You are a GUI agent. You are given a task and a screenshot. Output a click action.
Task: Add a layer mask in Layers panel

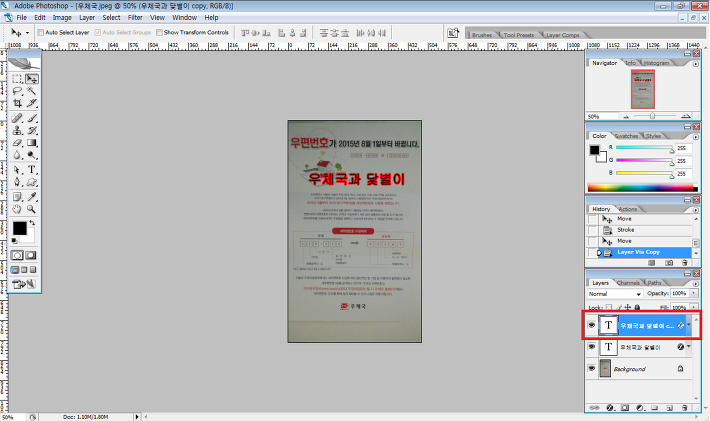pyautogui.click(x=625, y=408)
